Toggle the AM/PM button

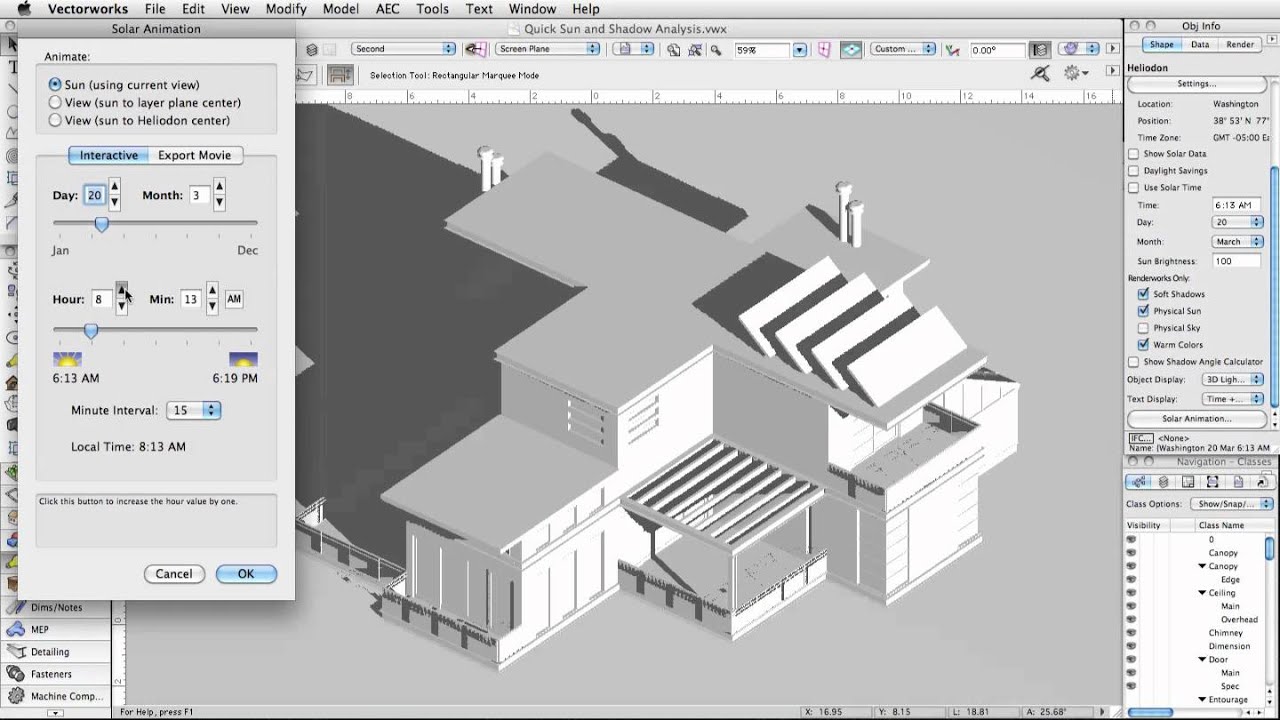click(x=234, y=299)
